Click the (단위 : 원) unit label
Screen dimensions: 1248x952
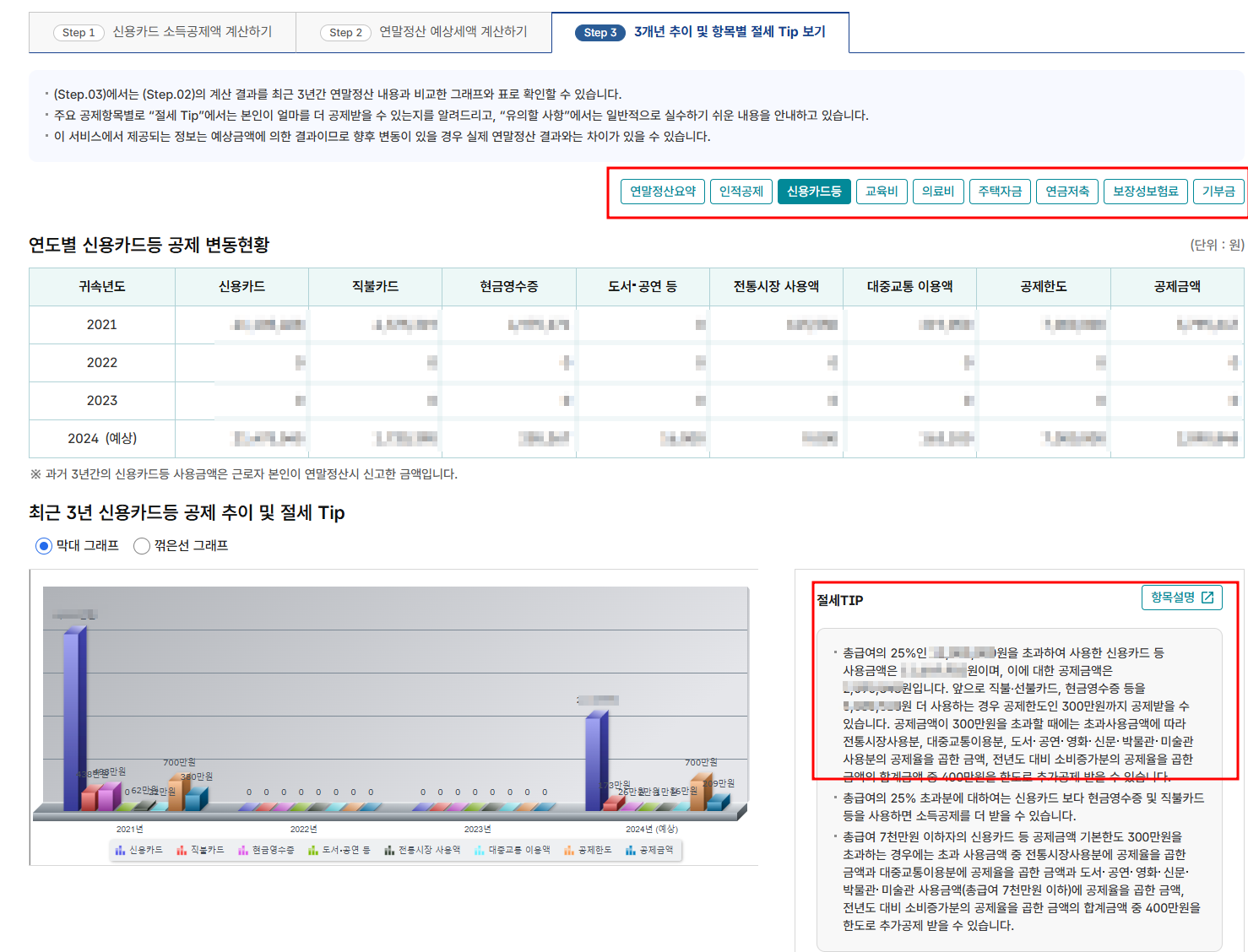(x=1217, y=245)
